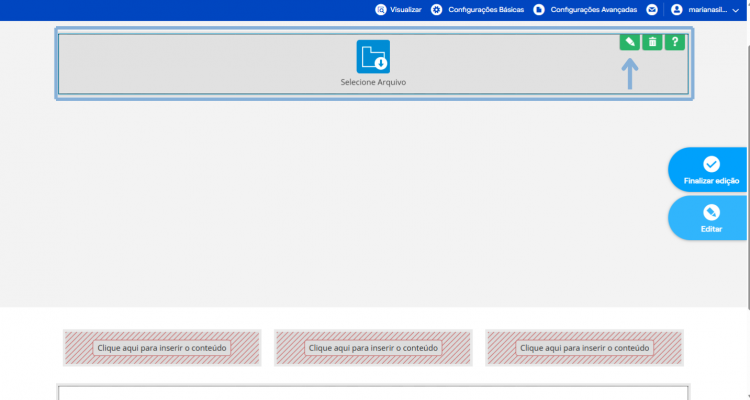Image resolution: width=750 pixels, height=400 pixels.
Task: Click the Configurações Básicas menu label
Action: [x=486, y=10]
